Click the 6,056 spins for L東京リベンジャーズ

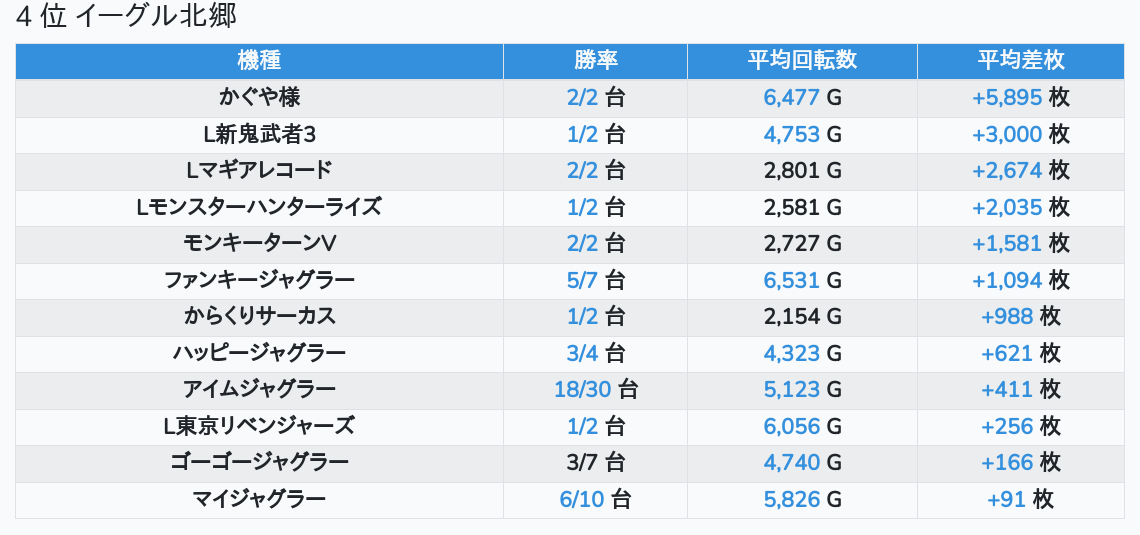coord(791,426)
